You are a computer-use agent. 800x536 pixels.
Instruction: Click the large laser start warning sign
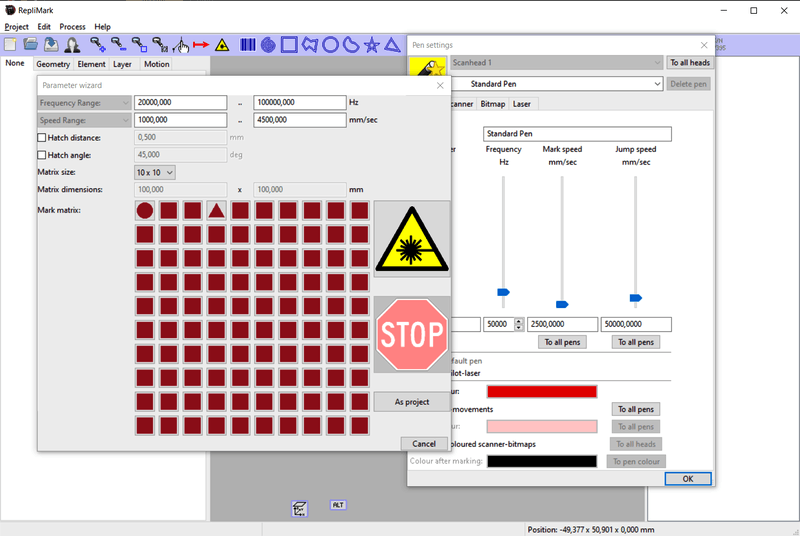coord(412,238)
